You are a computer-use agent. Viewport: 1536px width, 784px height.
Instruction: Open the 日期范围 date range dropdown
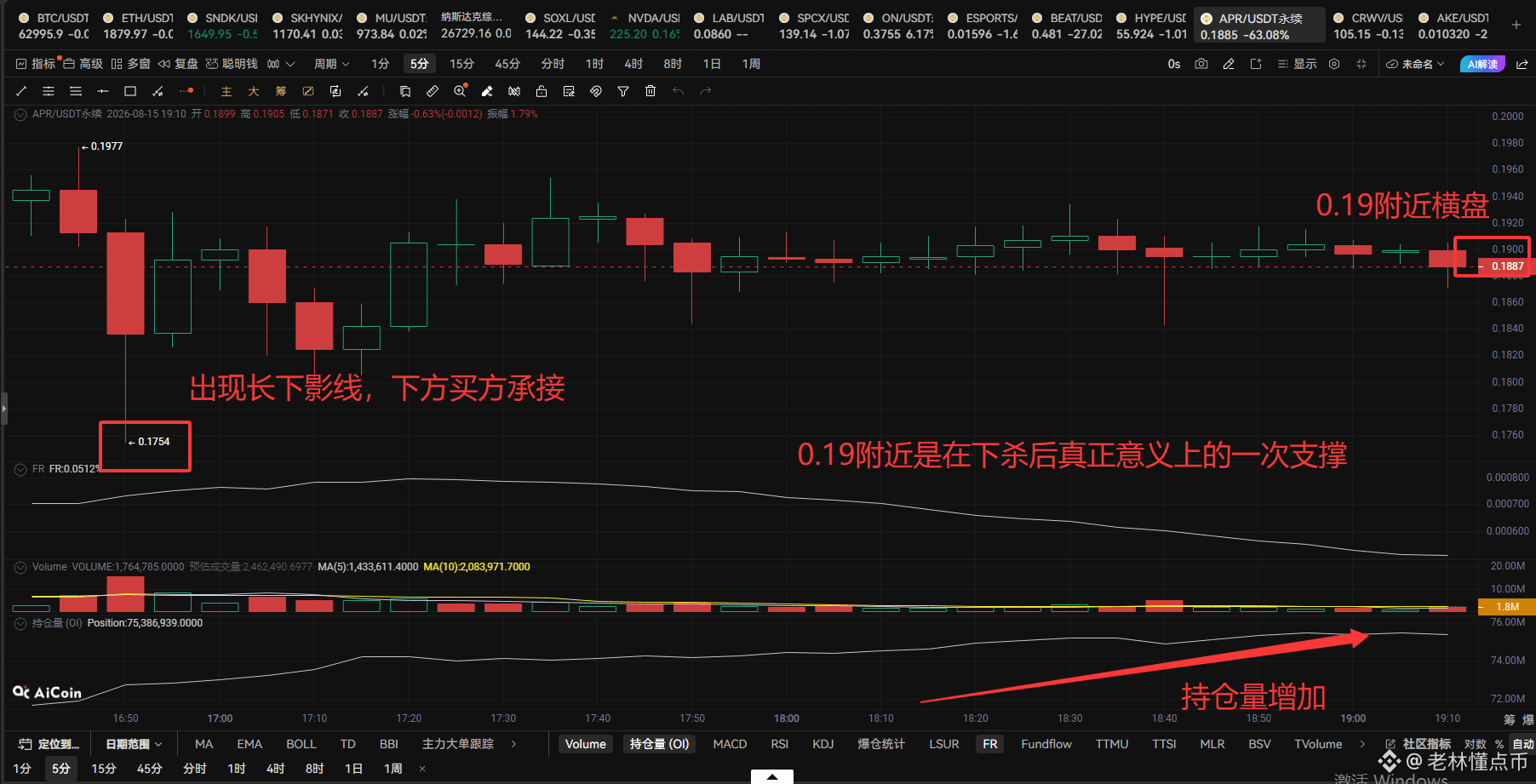pyautogui.click(x=134, y=744)
